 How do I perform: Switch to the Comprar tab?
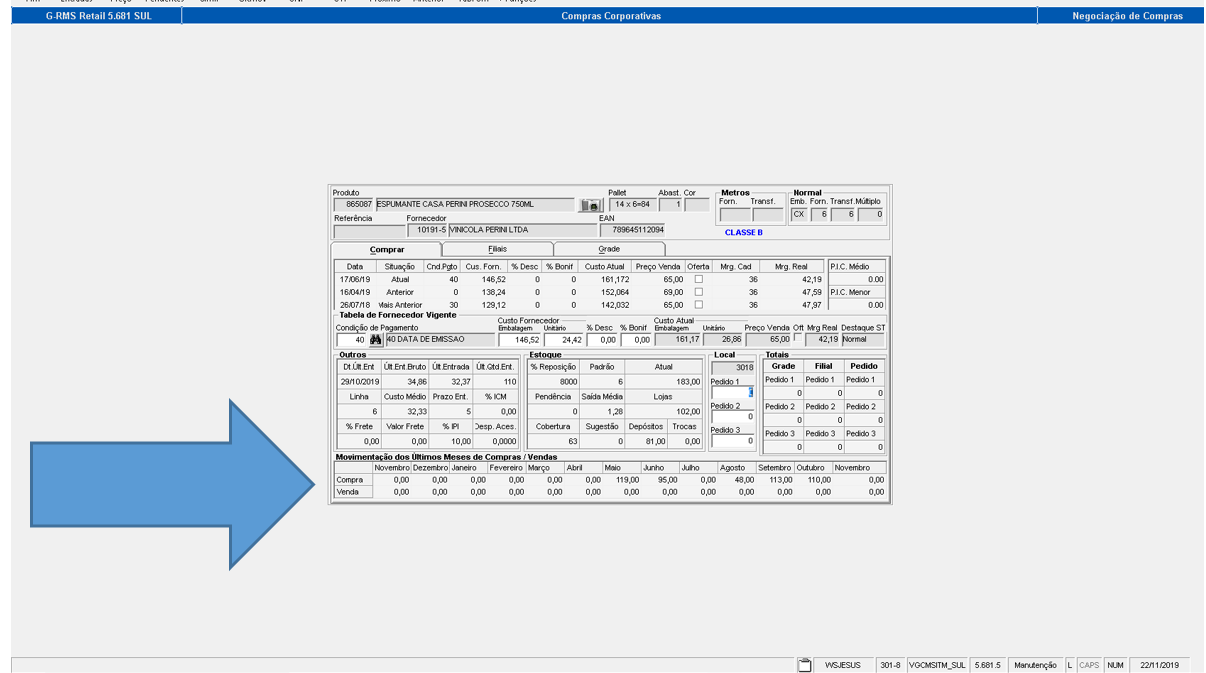tap(387, 249)
